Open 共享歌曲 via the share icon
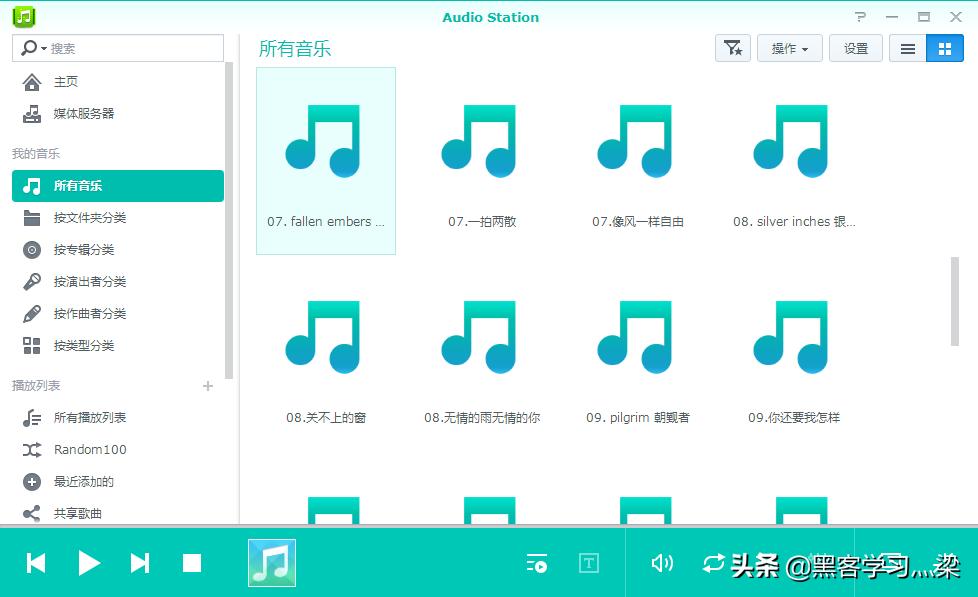This screenshot has width=978, height=597. click(33, 513)
